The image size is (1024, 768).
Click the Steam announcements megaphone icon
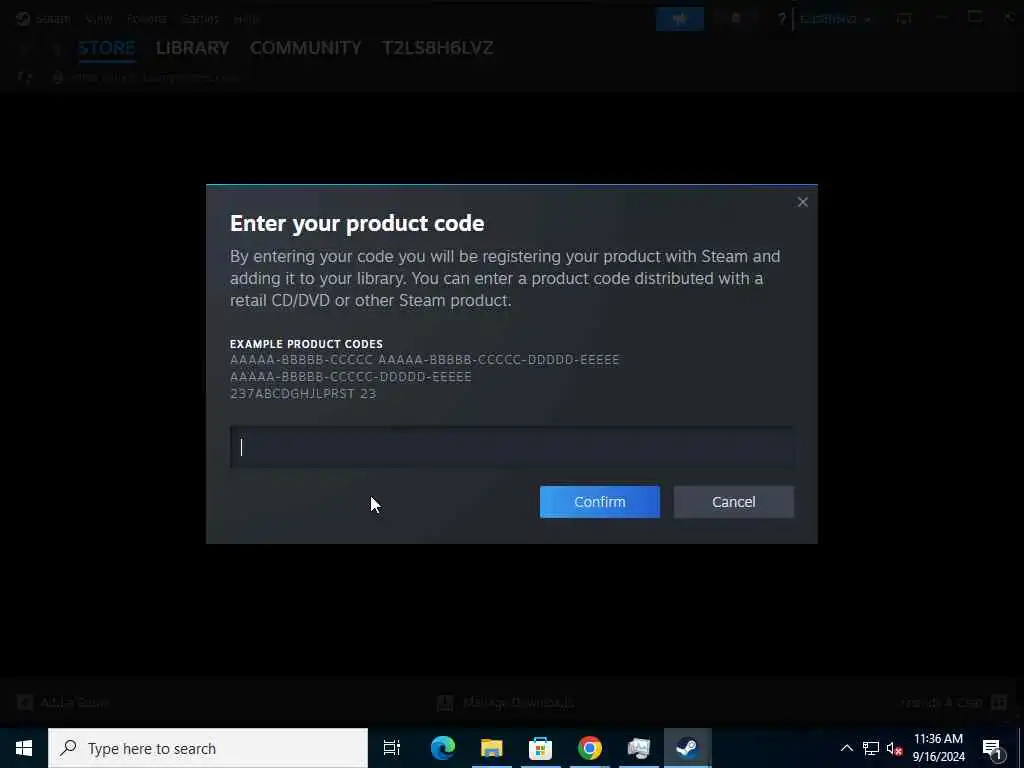[x=680, y=19]
